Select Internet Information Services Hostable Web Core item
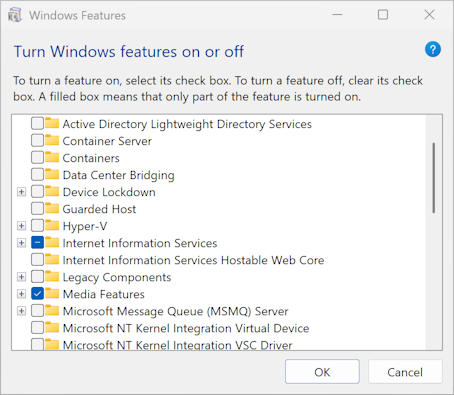This screenshot has height=395, width=454. [x=193, y=260]
